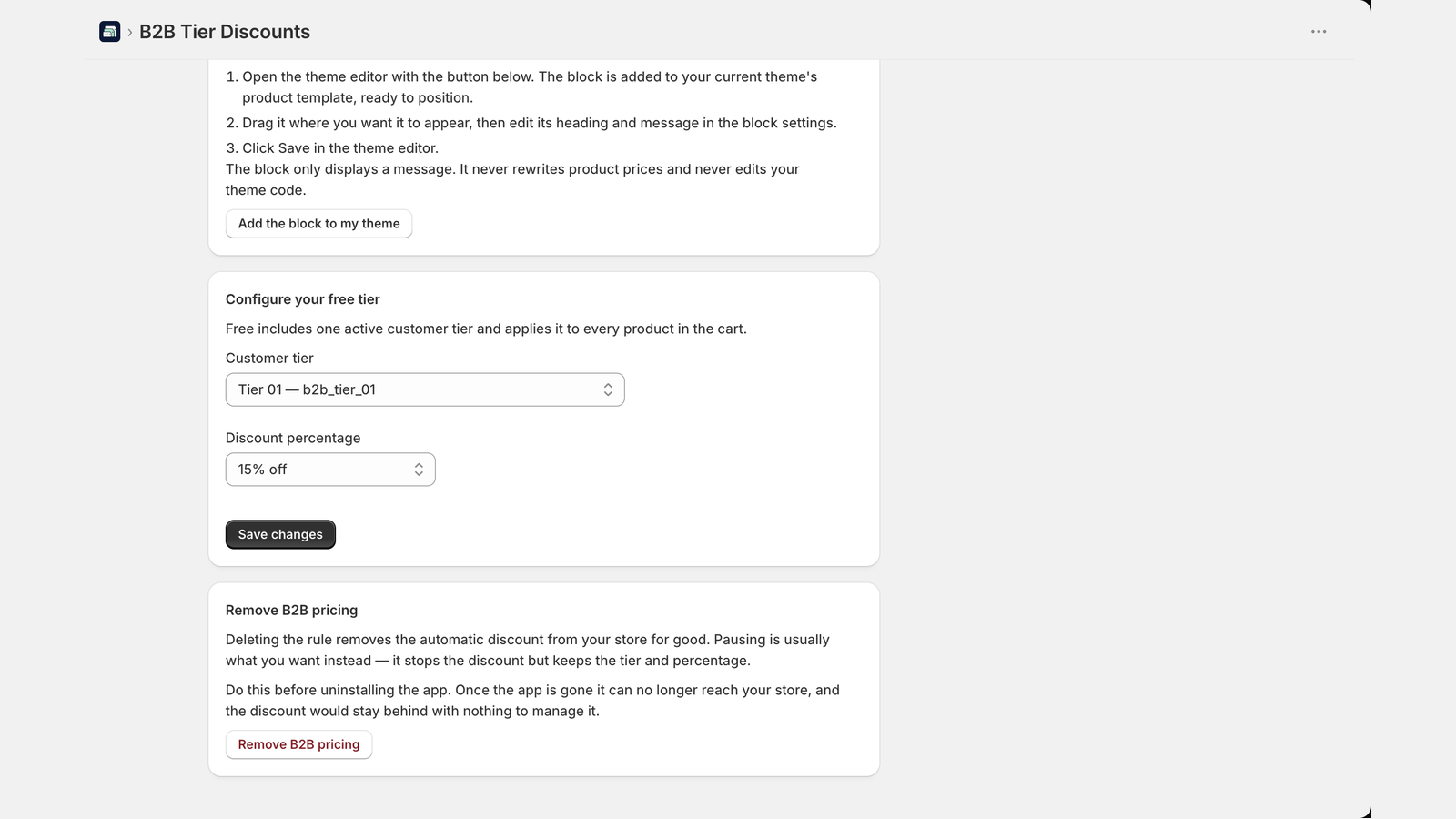1456x819 pixels.
Task: Click Add the block to my theme
Action: [x=318, y=224]
